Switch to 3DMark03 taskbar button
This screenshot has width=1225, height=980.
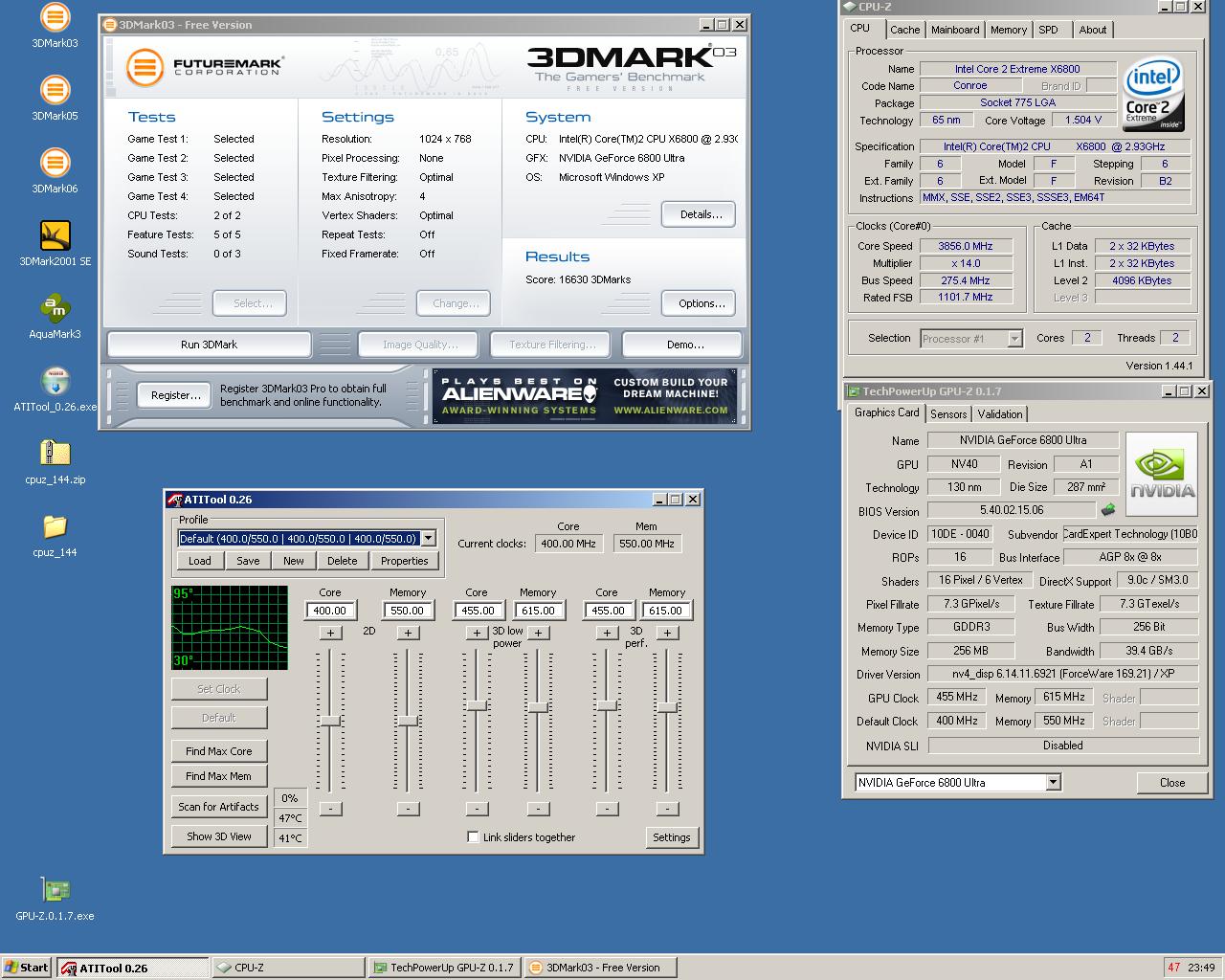tap(601, 968)
